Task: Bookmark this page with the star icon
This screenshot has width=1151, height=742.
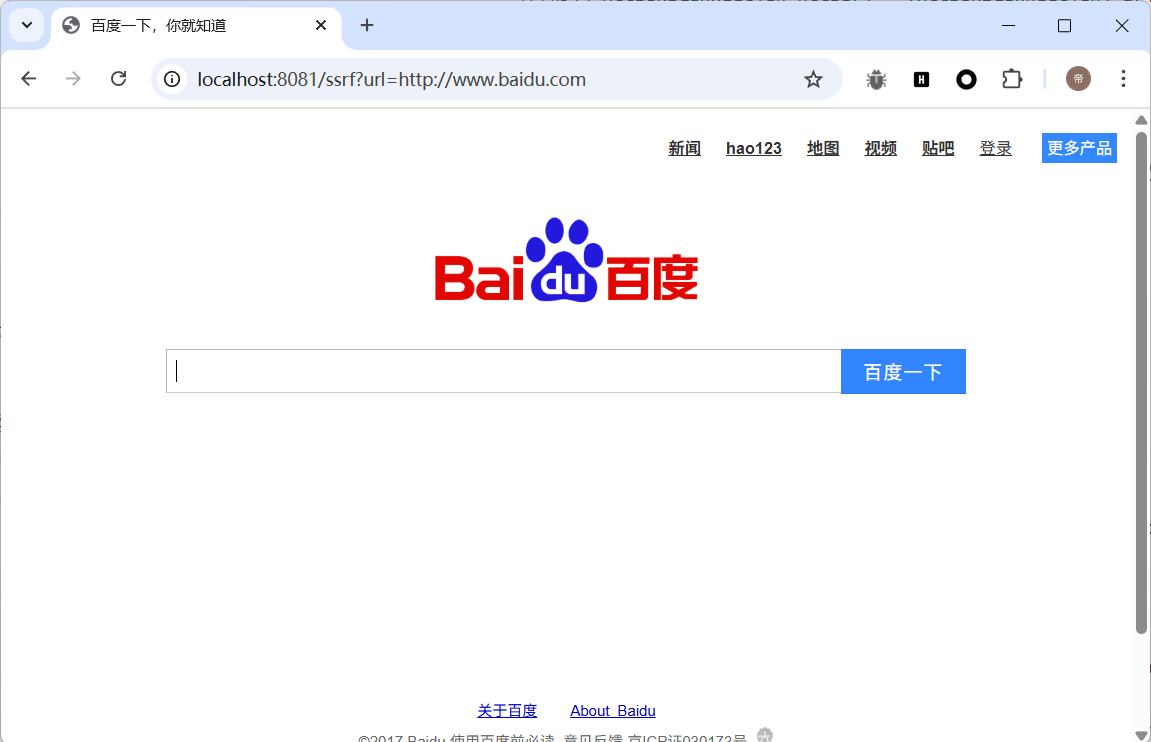Action: tap(813, 79)
